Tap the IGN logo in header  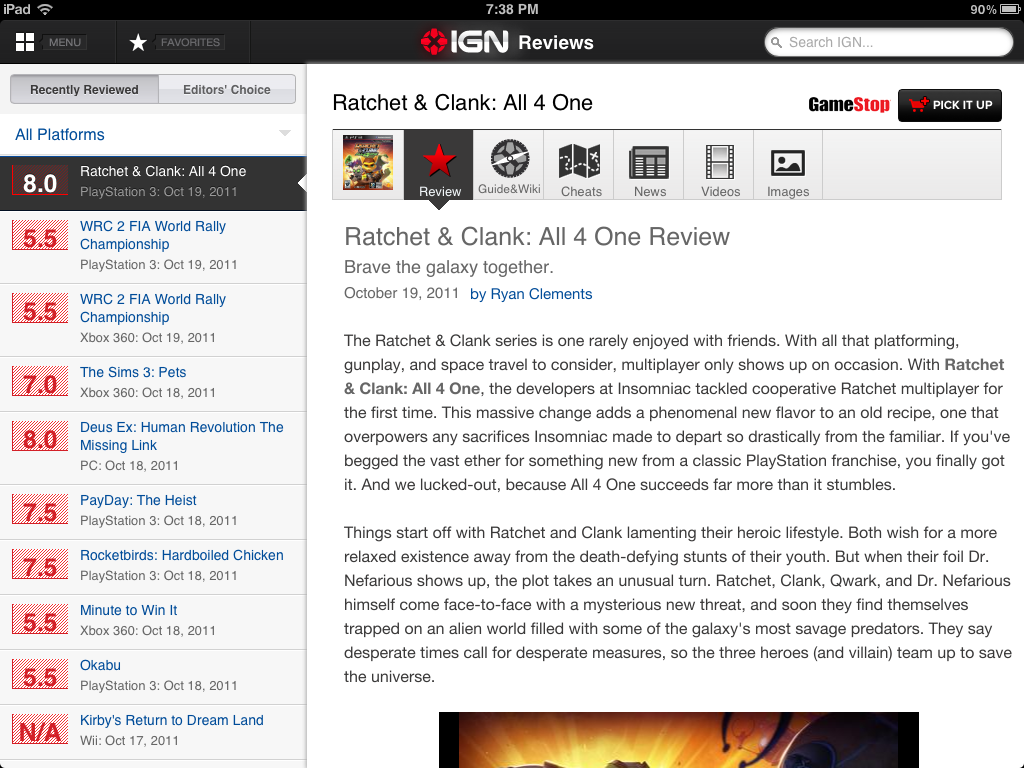click(465, 42)
